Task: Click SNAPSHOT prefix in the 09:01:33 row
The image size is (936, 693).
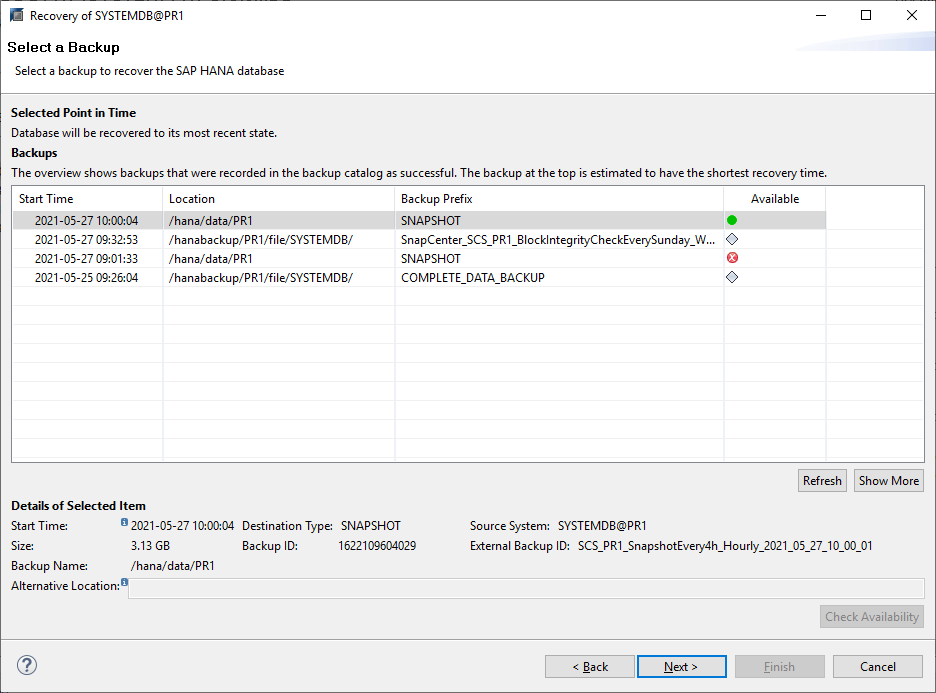Action: [431, 259]
